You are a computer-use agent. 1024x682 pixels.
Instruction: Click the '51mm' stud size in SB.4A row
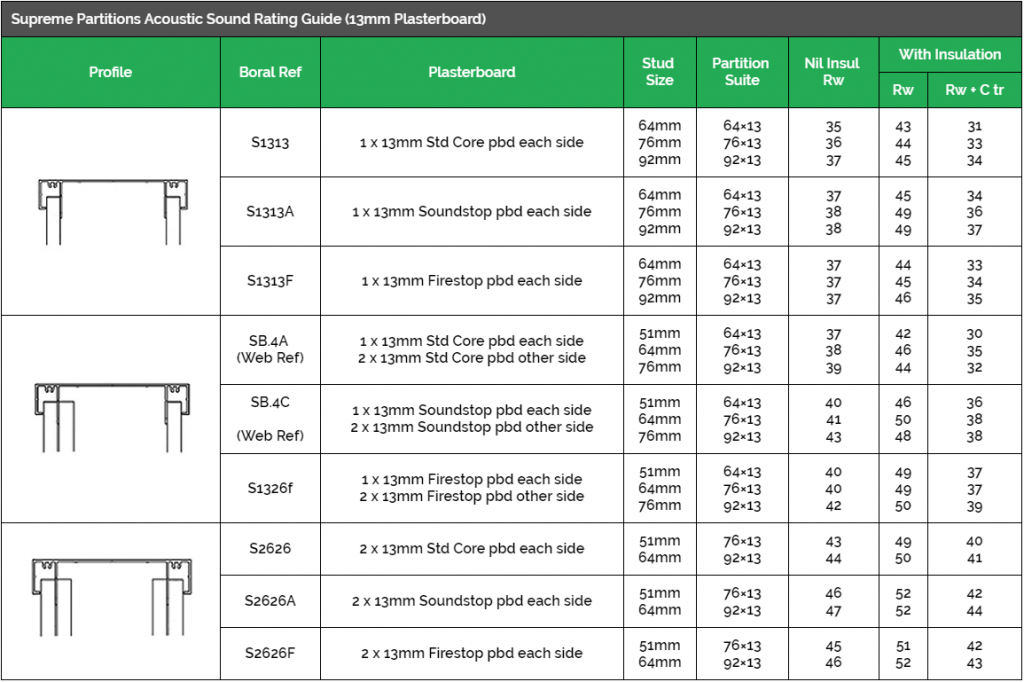[660, 333]
